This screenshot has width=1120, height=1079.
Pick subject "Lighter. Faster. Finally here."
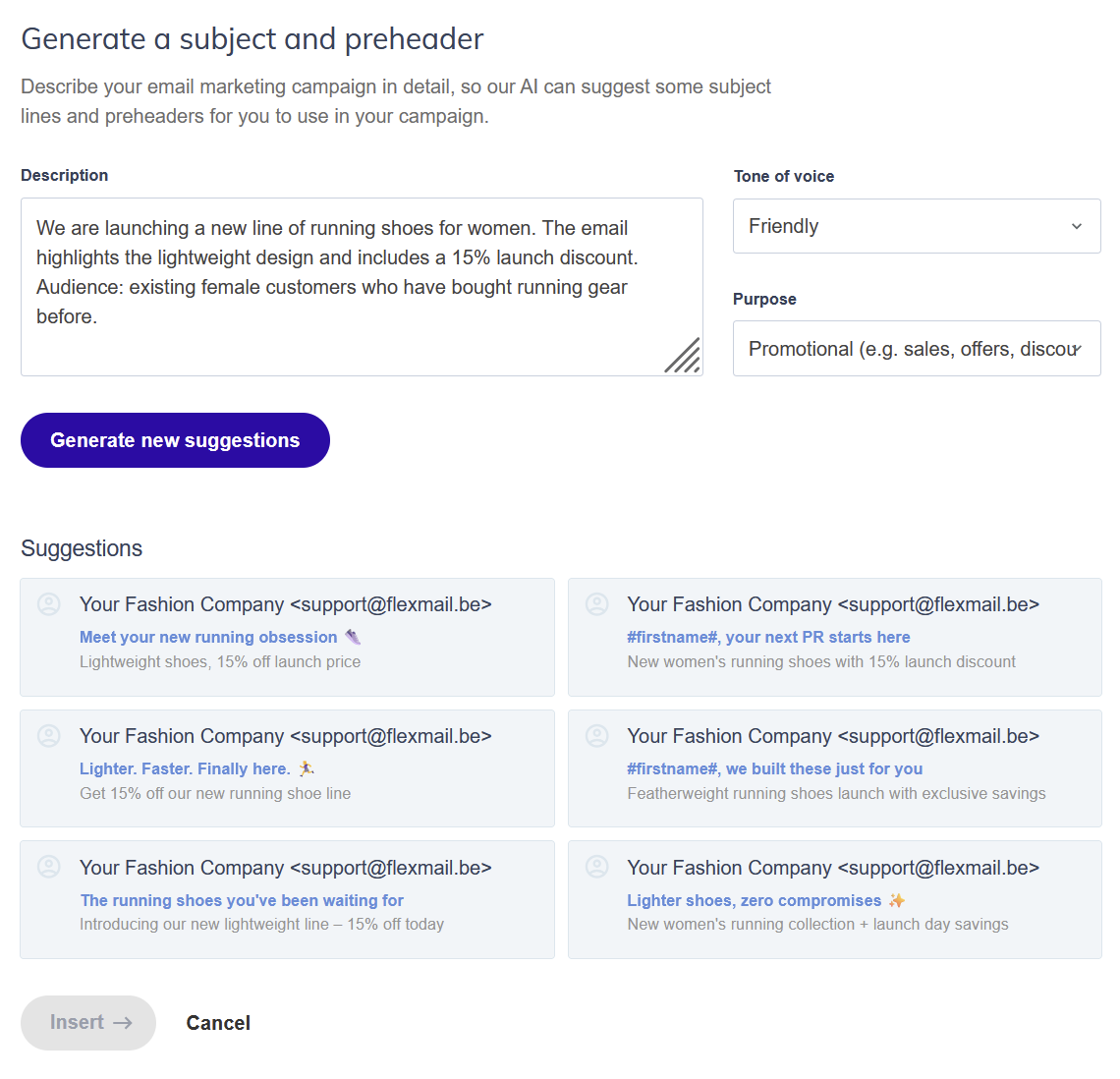point(185,768)
